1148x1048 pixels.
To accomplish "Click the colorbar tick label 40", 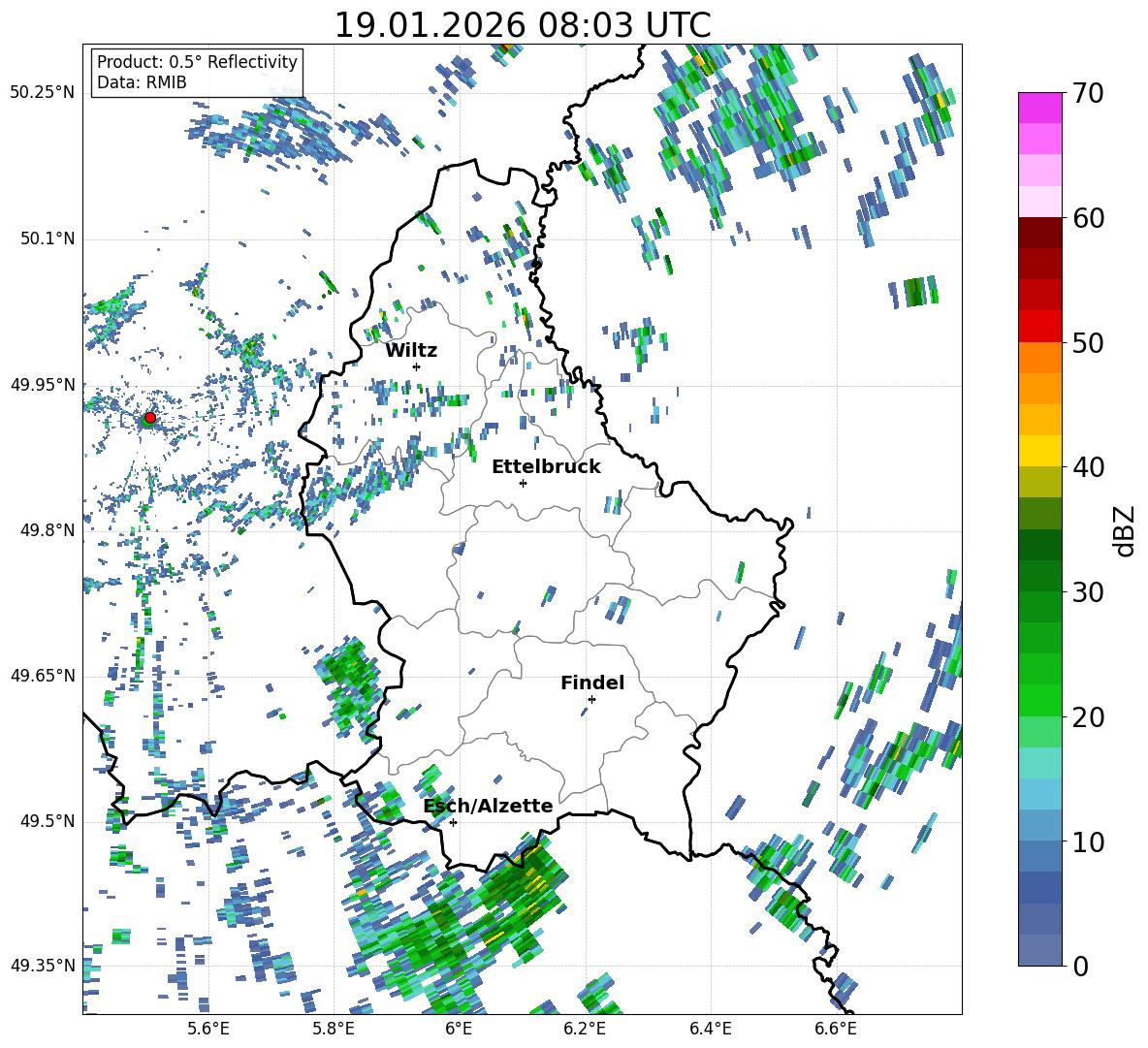I will (x=1087, y=467).
